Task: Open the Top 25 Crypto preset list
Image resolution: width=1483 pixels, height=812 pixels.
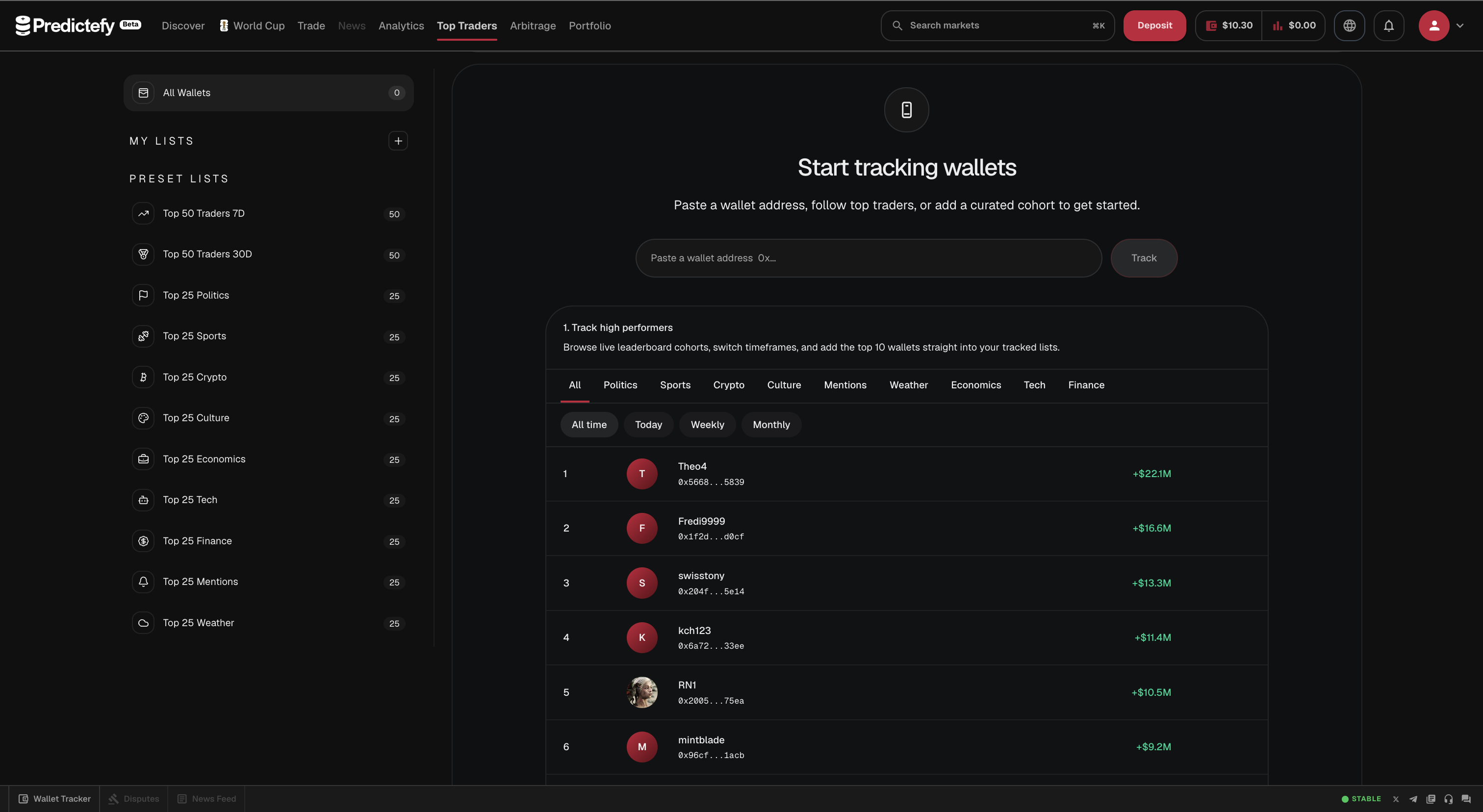Action: click(x=268, y=377)
